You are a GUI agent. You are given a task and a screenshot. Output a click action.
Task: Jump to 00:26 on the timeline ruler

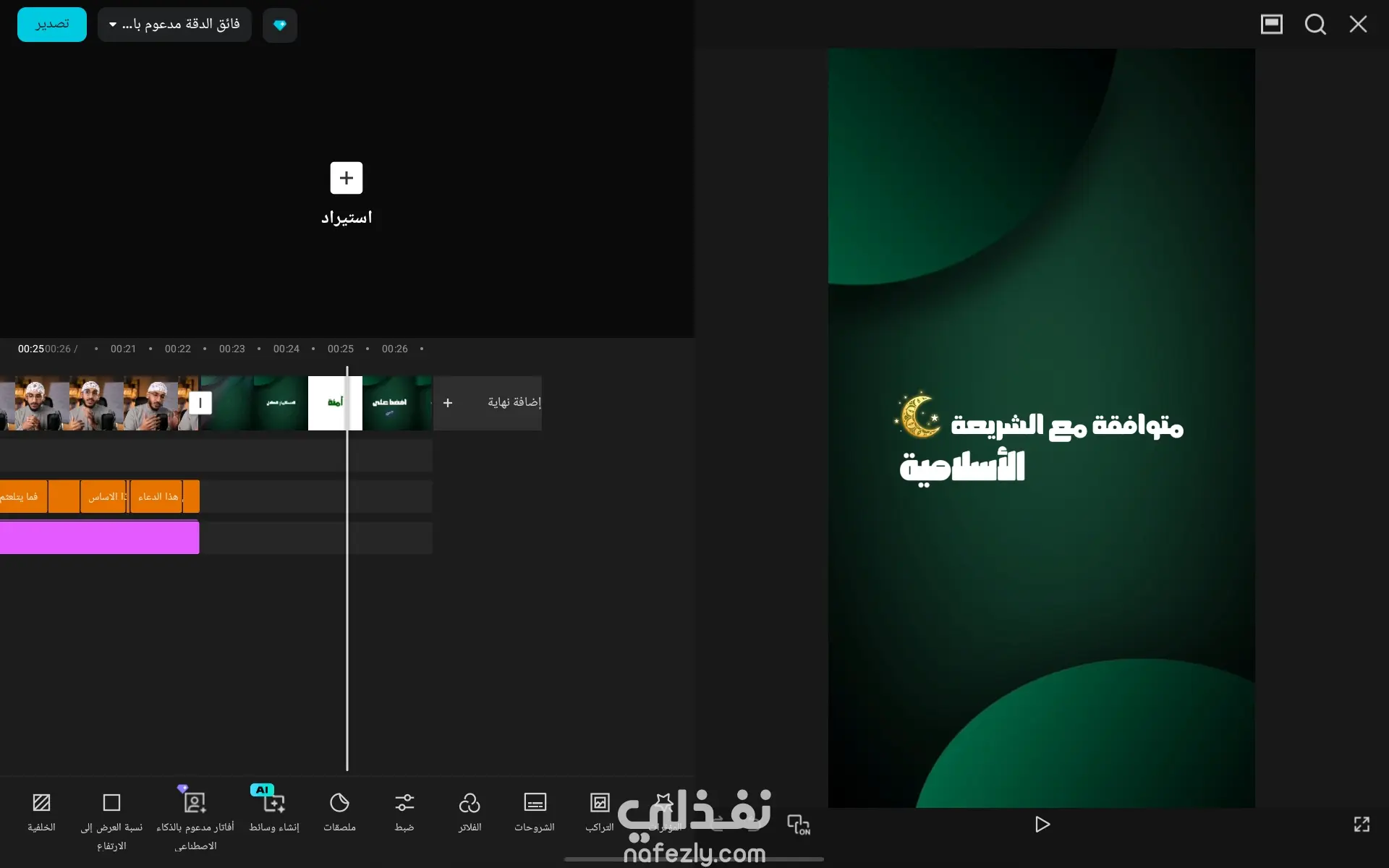(x=395, y=349)
